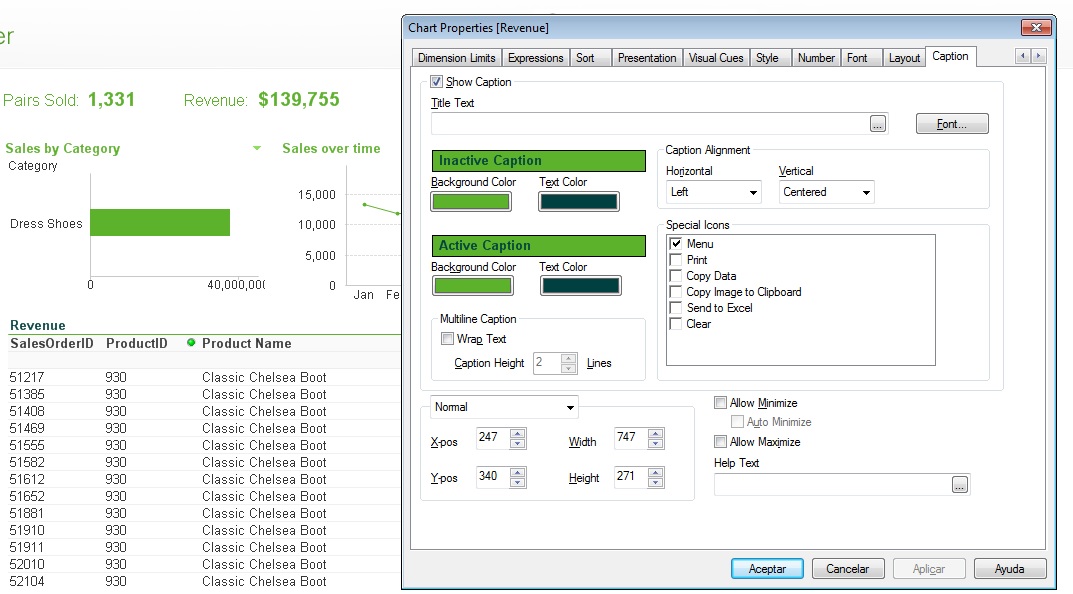Click the Width value field
This screenshot has width=1073, height=594.
click(630, 438)
